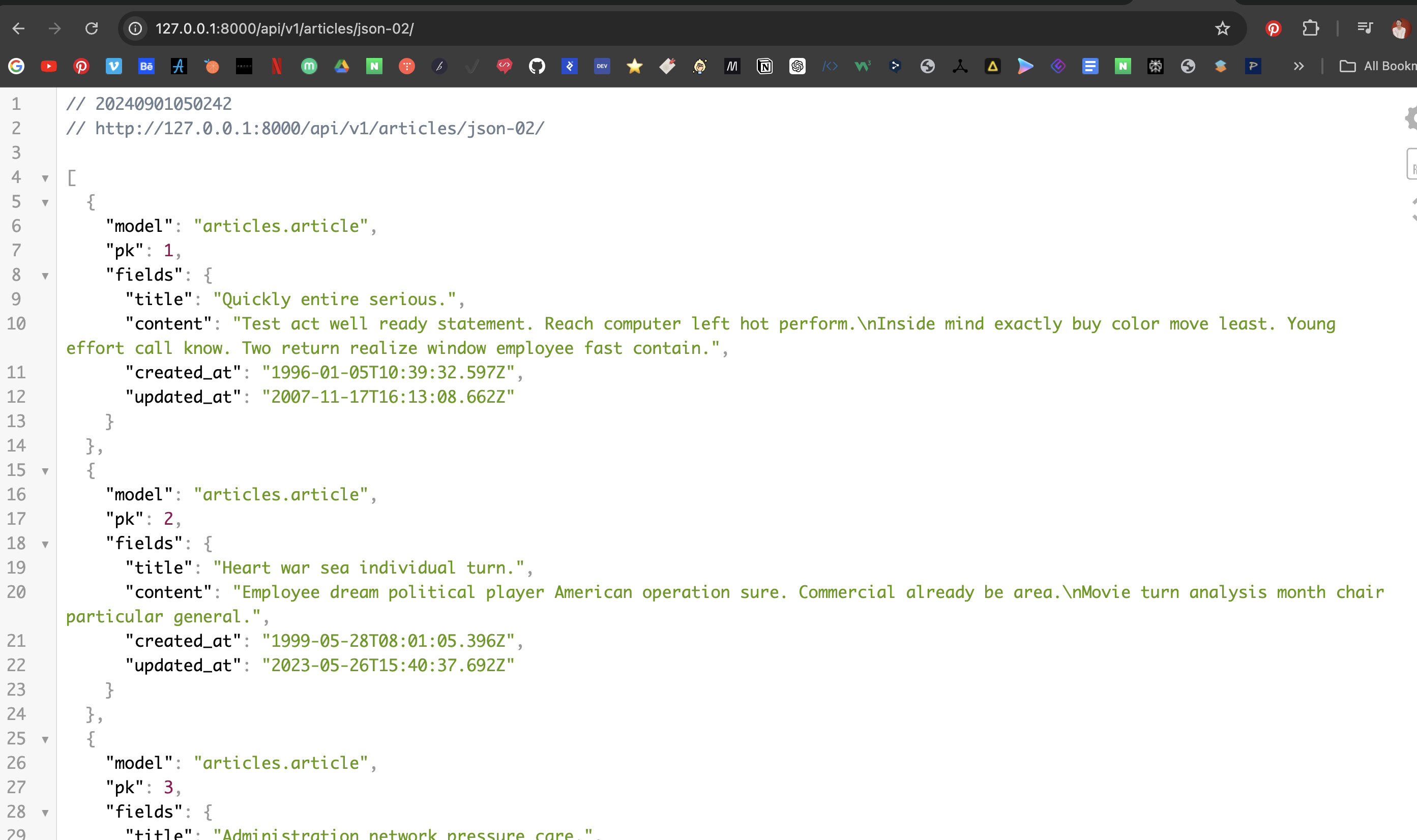The image size is (1417, 840).
Task: Open the Extensions puzzle menu
Action: 1310,28
